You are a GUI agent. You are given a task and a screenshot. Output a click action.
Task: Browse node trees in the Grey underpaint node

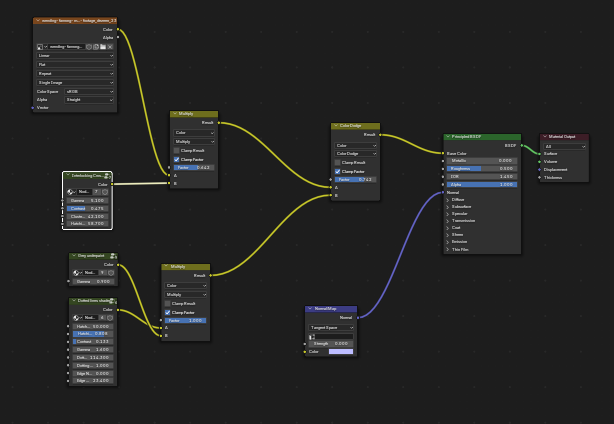tap(78, 272)
